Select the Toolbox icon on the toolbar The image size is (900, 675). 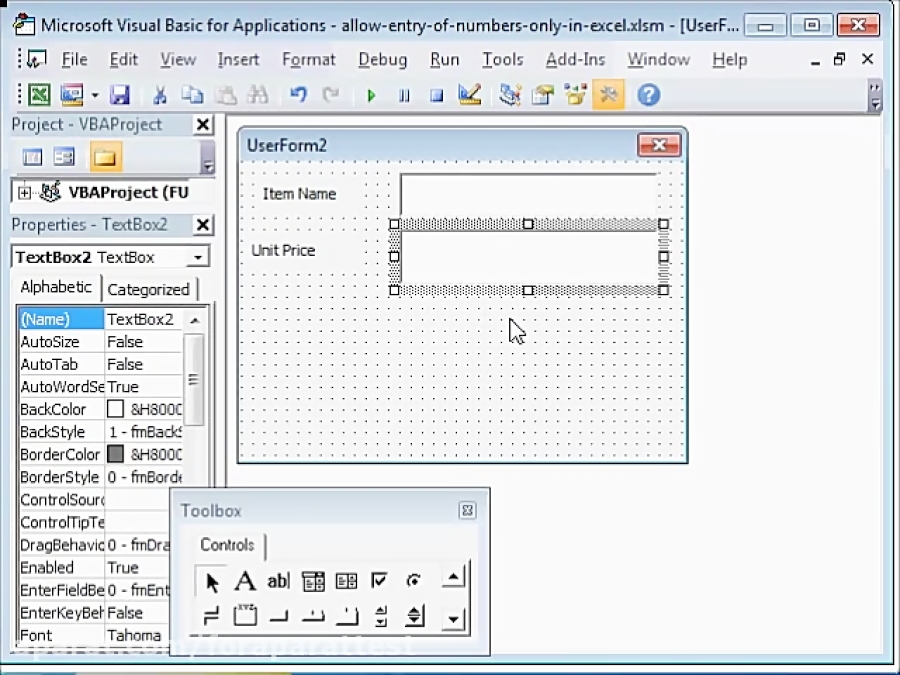click(610, 95)
